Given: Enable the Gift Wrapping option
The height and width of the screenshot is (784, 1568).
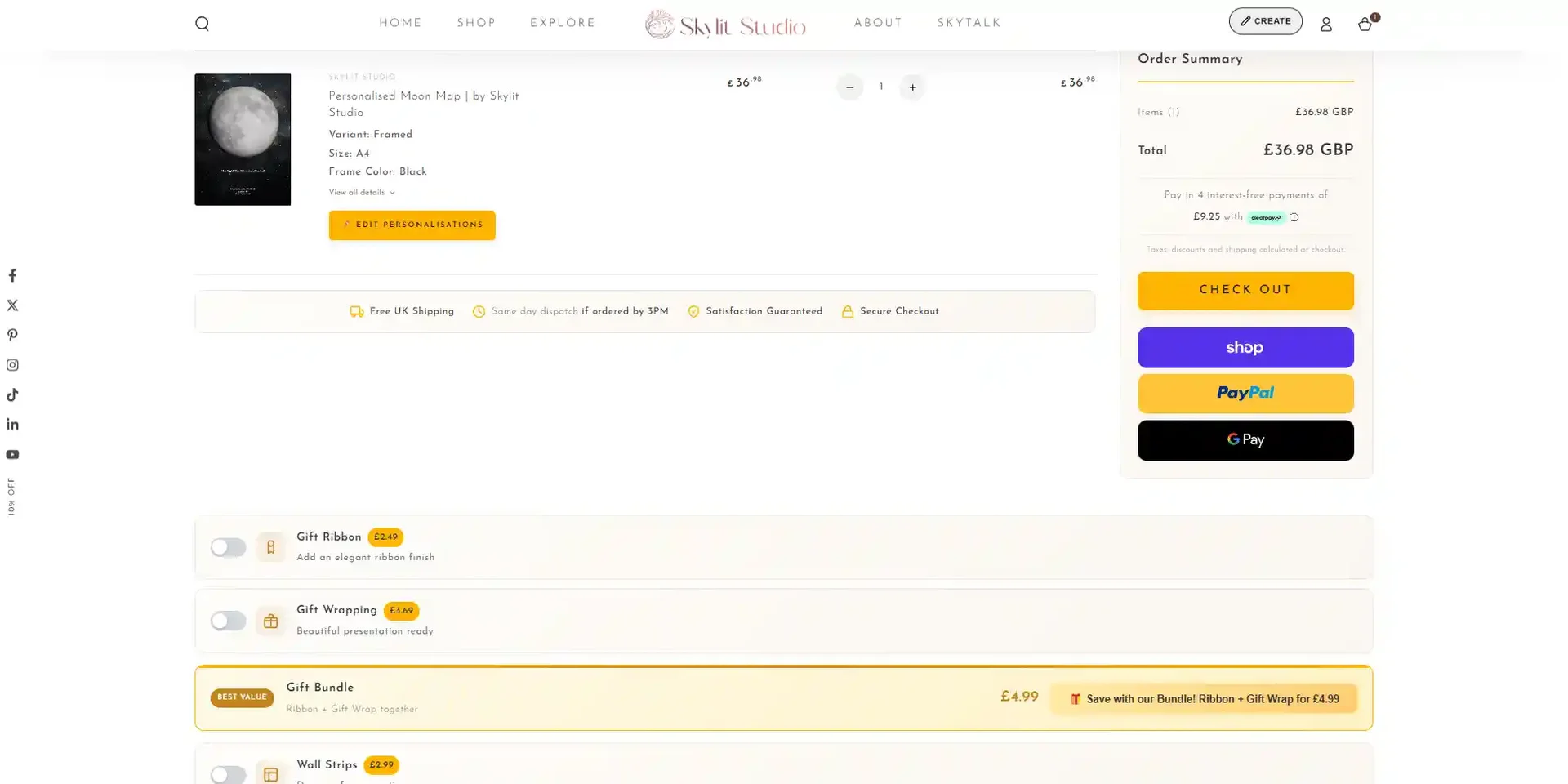Looking at the screenshot, I should pyautogui.click(x=229, y=621).
